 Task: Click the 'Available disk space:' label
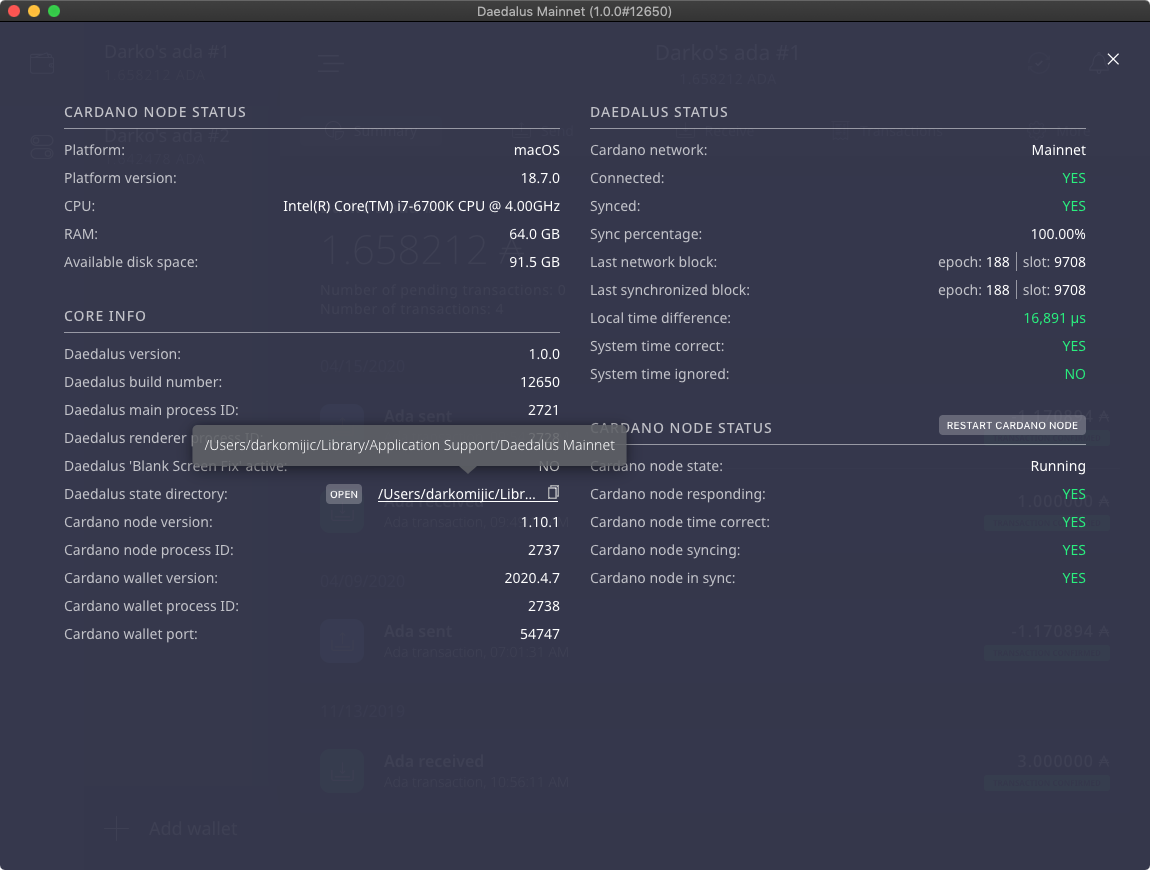point(131,263)
